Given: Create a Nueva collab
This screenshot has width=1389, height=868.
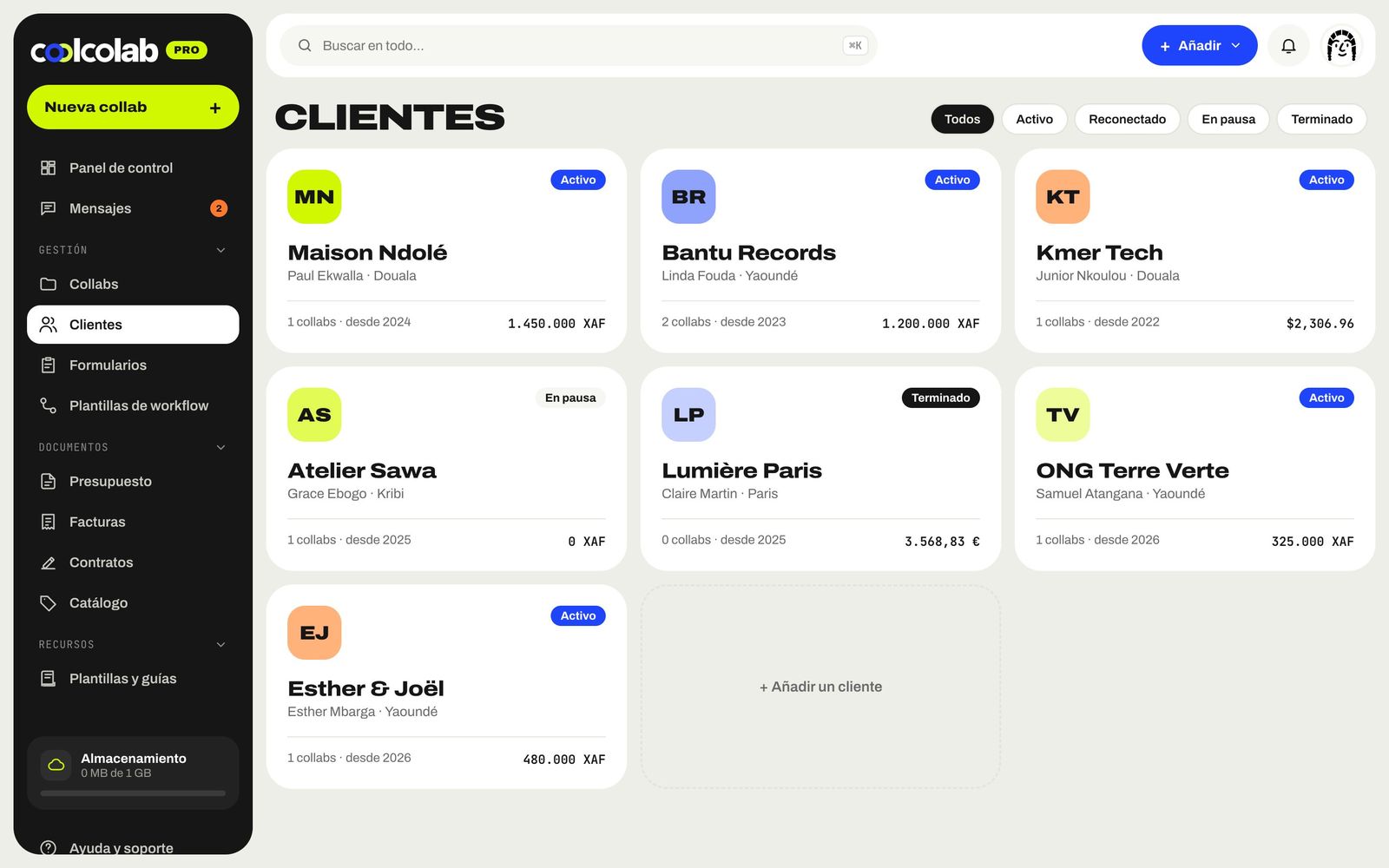Looking at the screenshot, I should click(133, 107).
